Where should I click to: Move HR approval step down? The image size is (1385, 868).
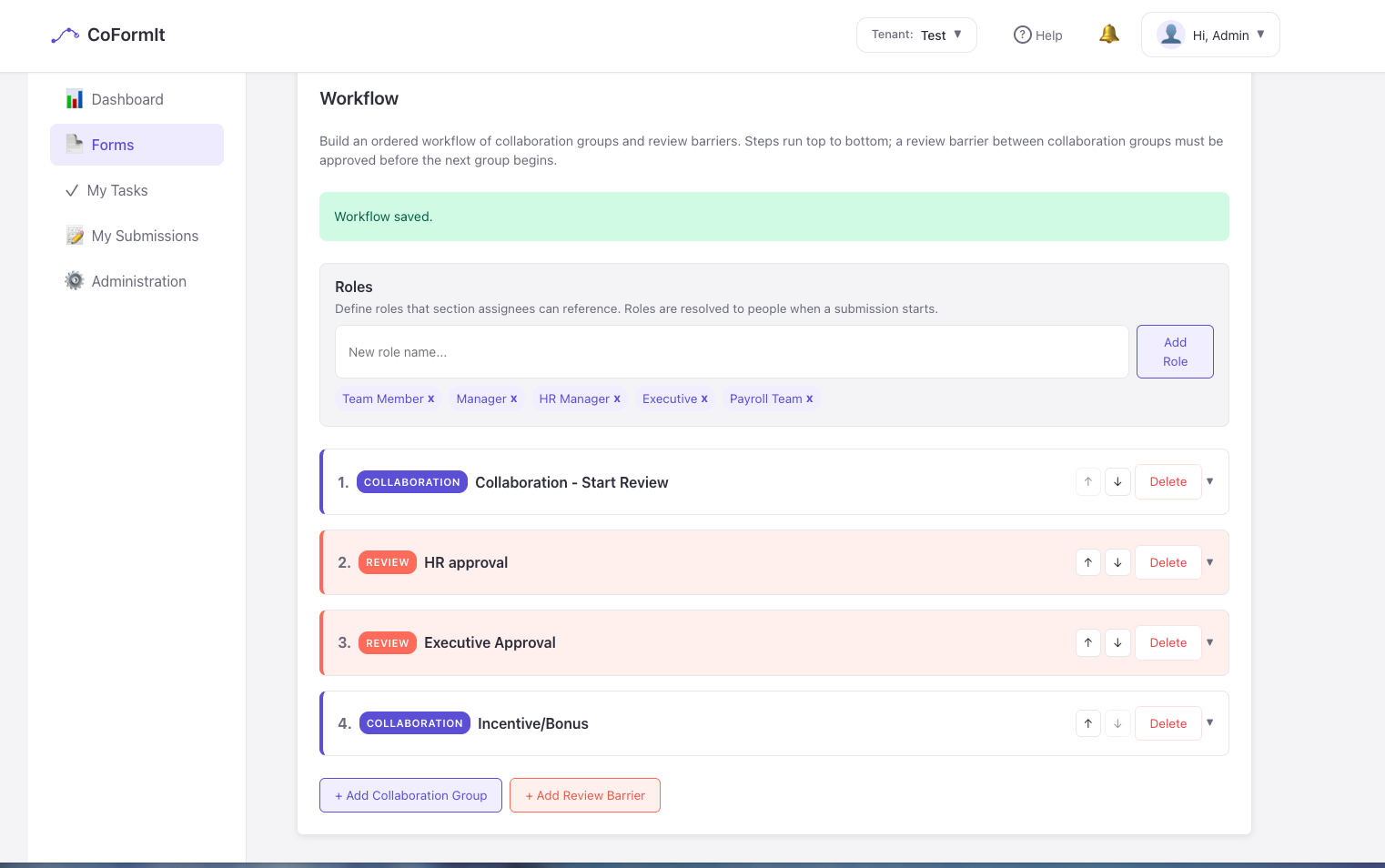[x=1117, y=562]
